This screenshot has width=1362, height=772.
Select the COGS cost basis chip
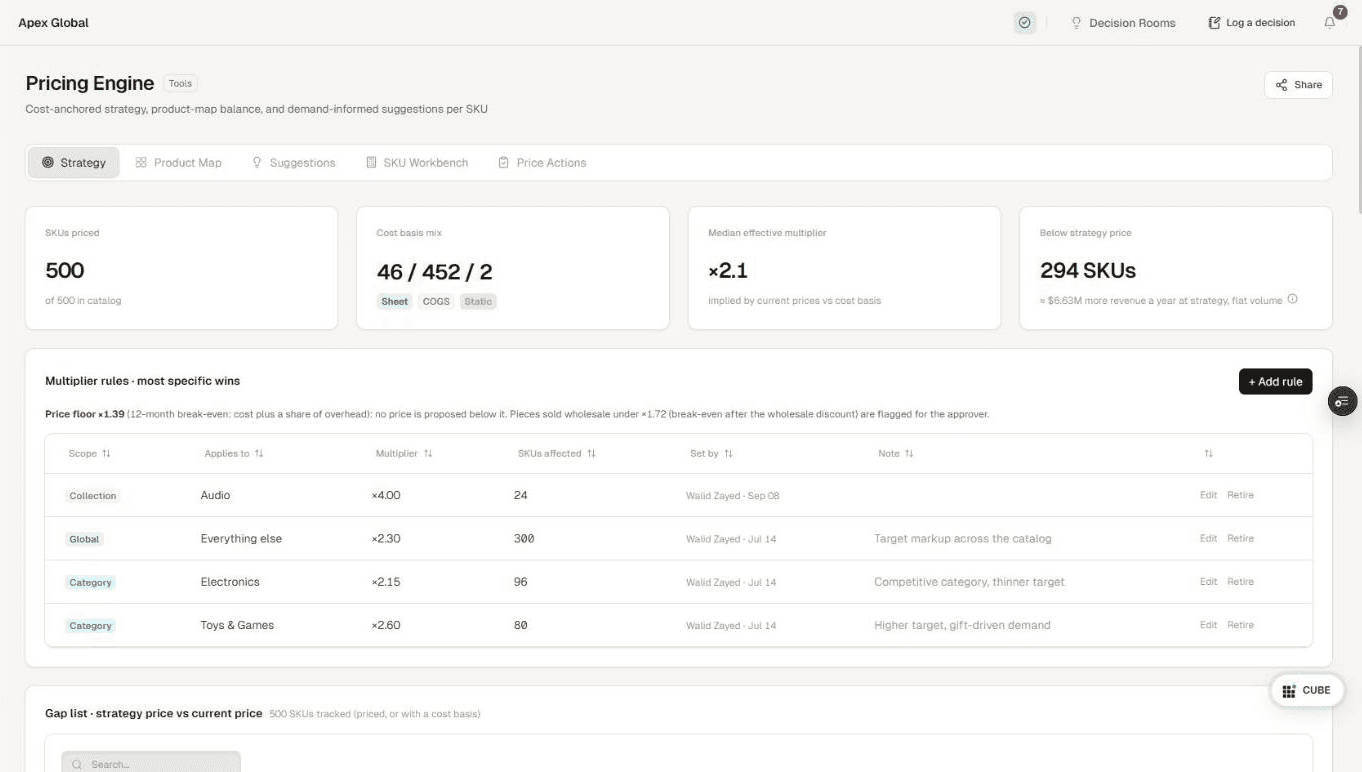436,301
